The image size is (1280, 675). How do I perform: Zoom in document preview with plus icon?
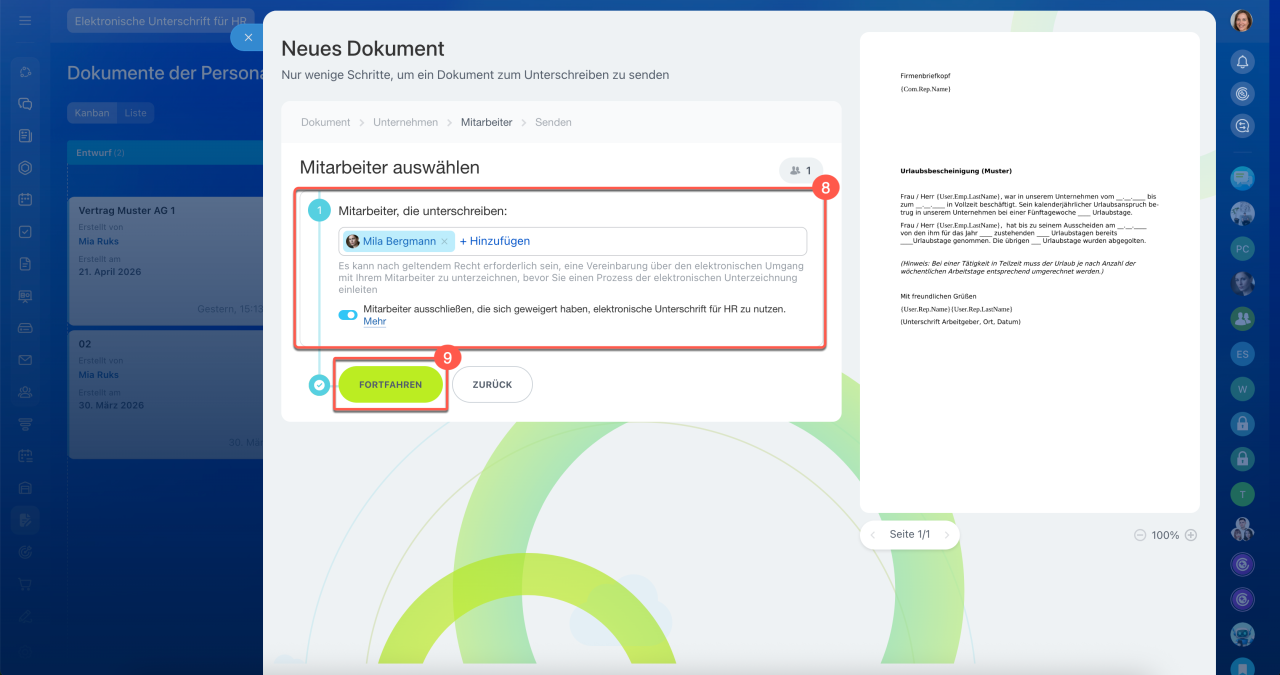click(1190, 535)
